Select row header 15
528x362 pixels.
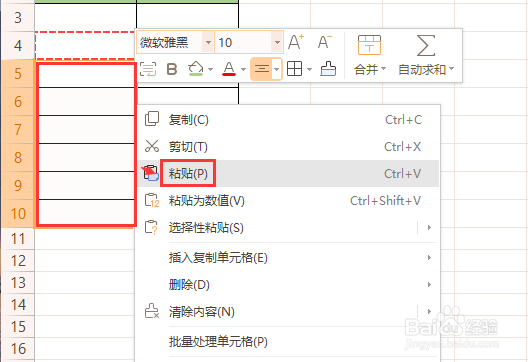(x=18, y=326)
